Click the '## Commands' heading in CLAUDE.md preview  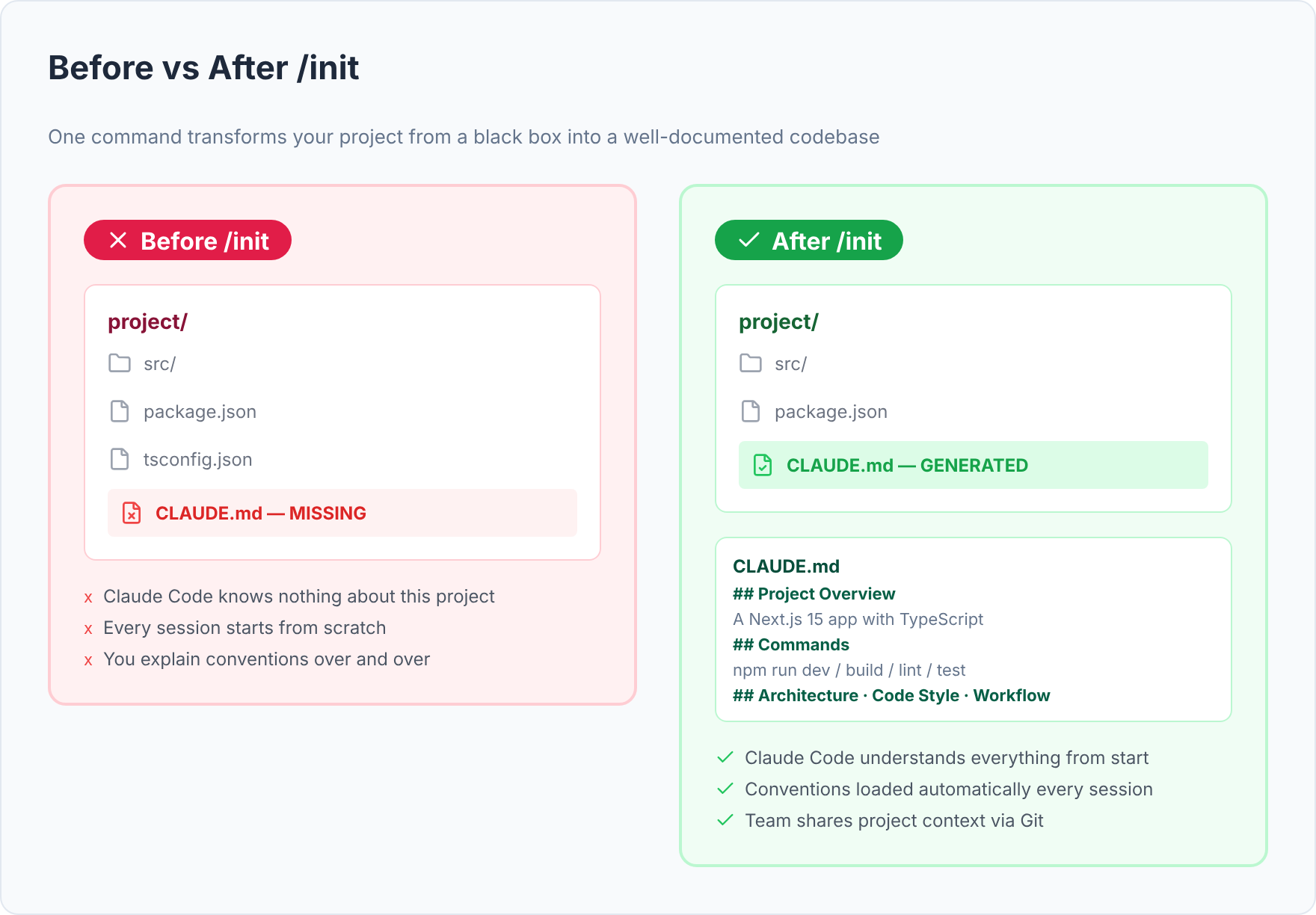pyautogui.click(x=791, y=644)
